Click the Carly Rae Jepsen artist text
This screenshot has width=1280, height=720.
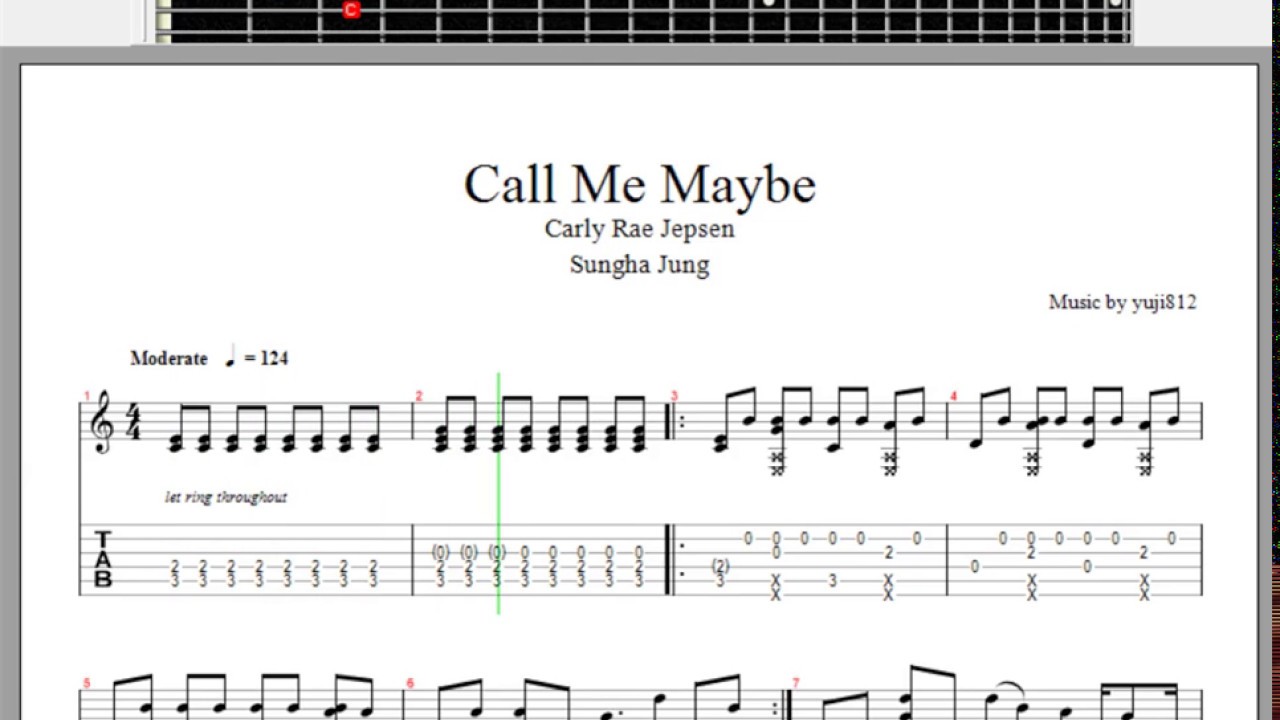point(640,229)
